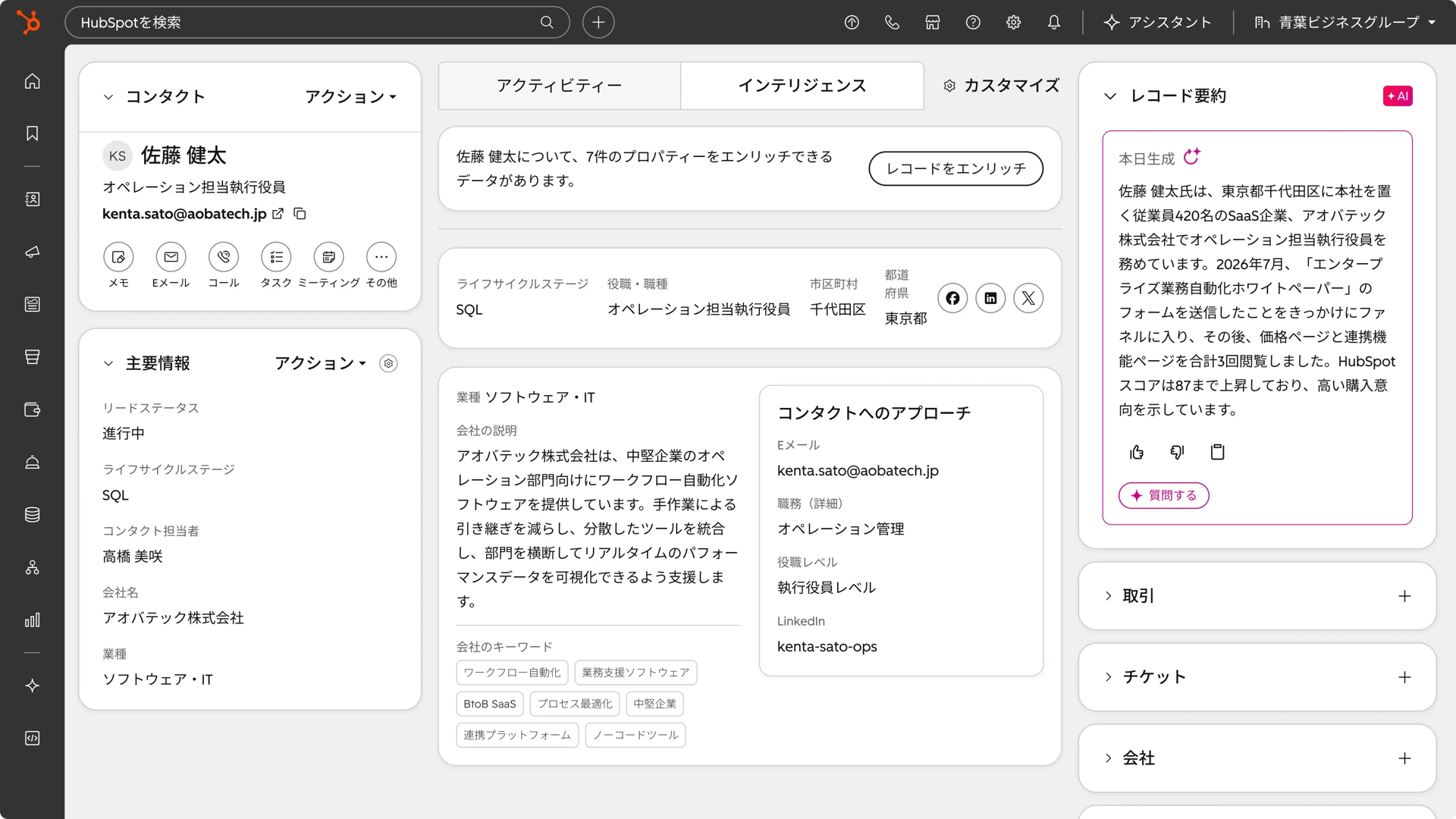Open その他 more actions icon
This screenshot has height=819, width=1456.
(381, 257)
